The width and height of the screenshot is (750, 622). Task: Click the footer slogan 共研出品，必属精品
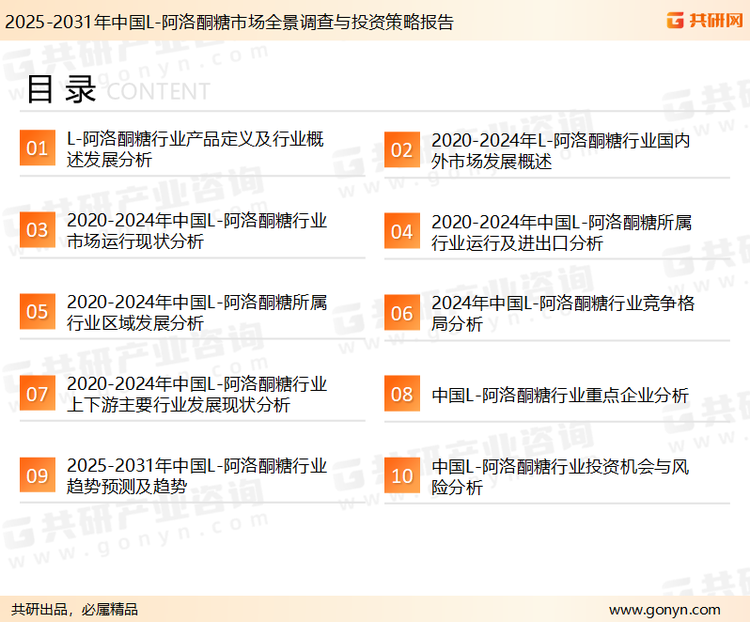point(75,610)
